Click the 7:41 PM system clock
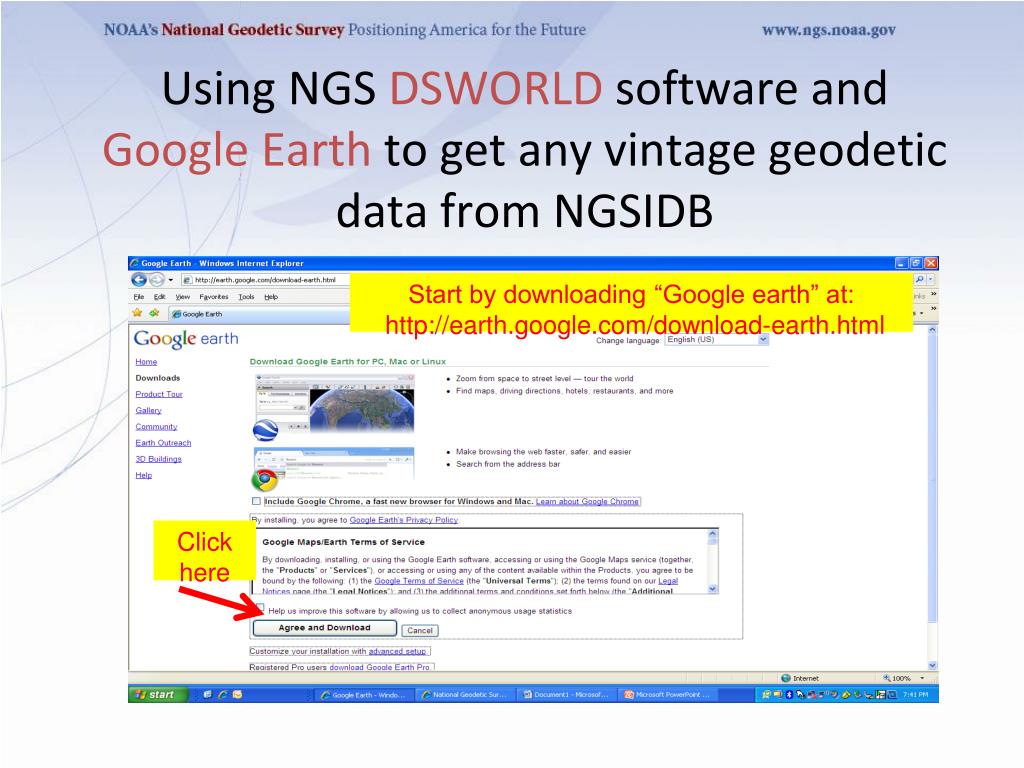Image resolution: width=1024 pixels, height=768 pixels. coord(916,695)
